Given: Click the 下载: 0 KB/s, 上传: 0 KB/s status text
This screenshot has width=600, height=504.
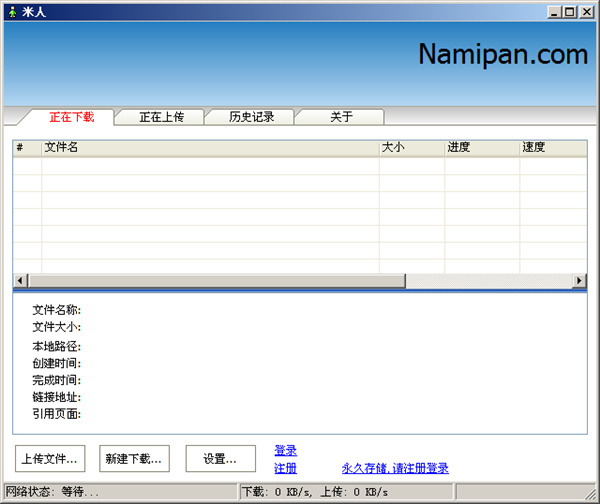Looking at the screenshot, I should click(315, 492).
